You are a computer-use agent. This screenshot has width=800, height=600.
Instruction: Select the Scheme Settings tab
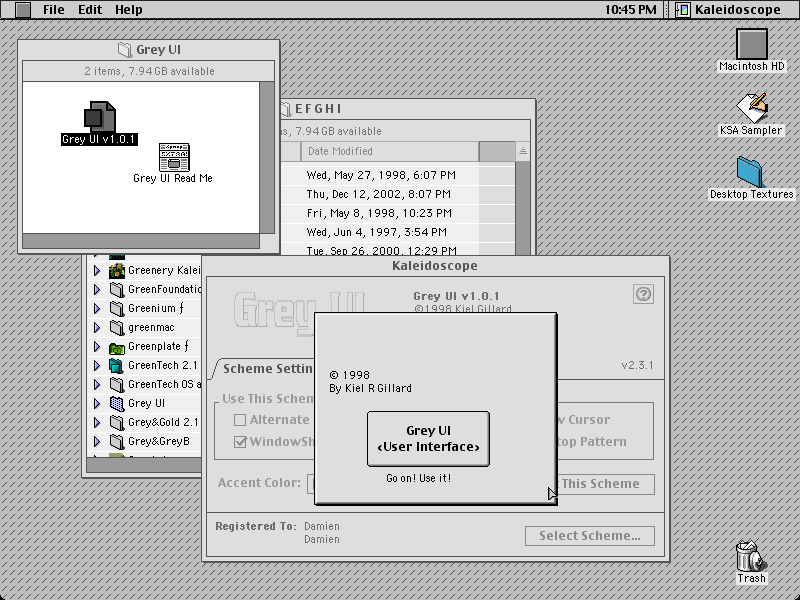pyautogui.click(x=267, y=368)
